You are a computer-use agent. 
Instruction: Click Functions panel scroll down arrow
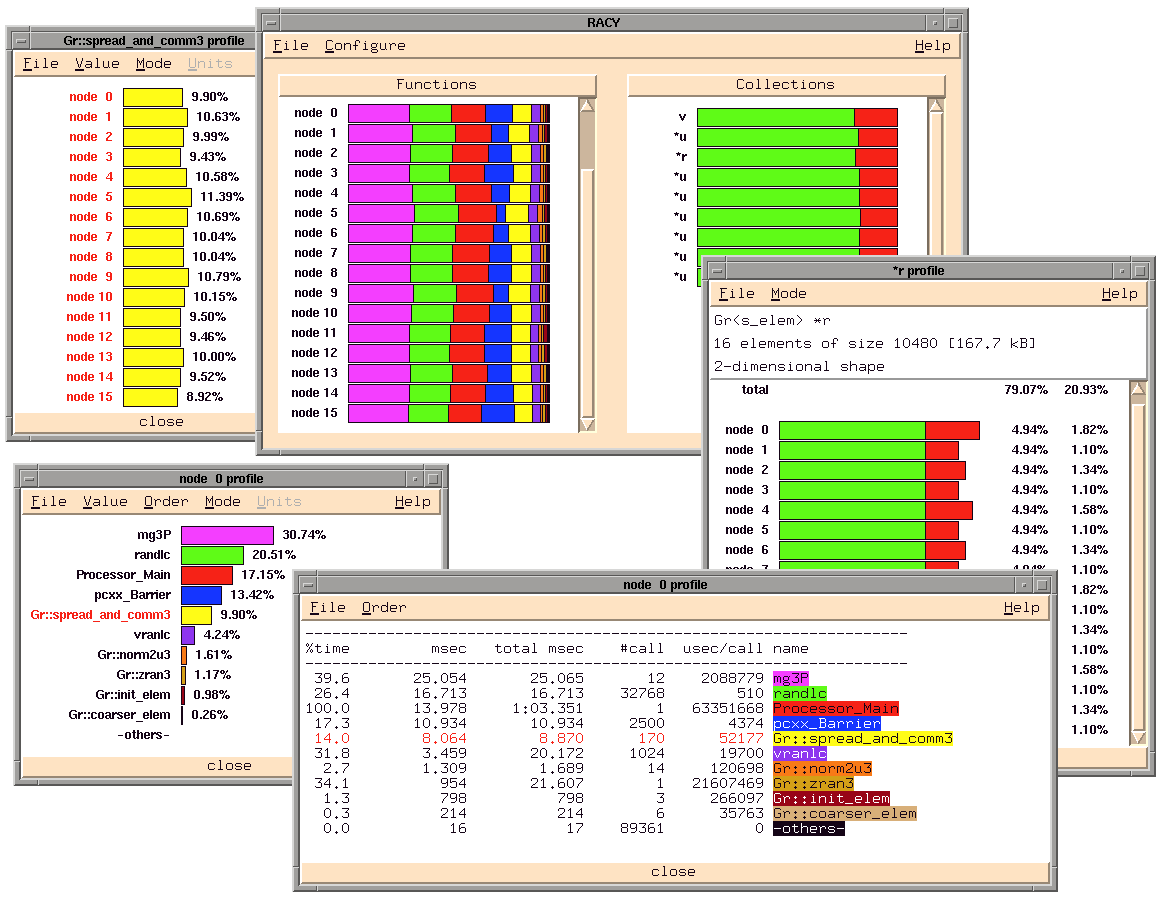click(x=587, y=424)
